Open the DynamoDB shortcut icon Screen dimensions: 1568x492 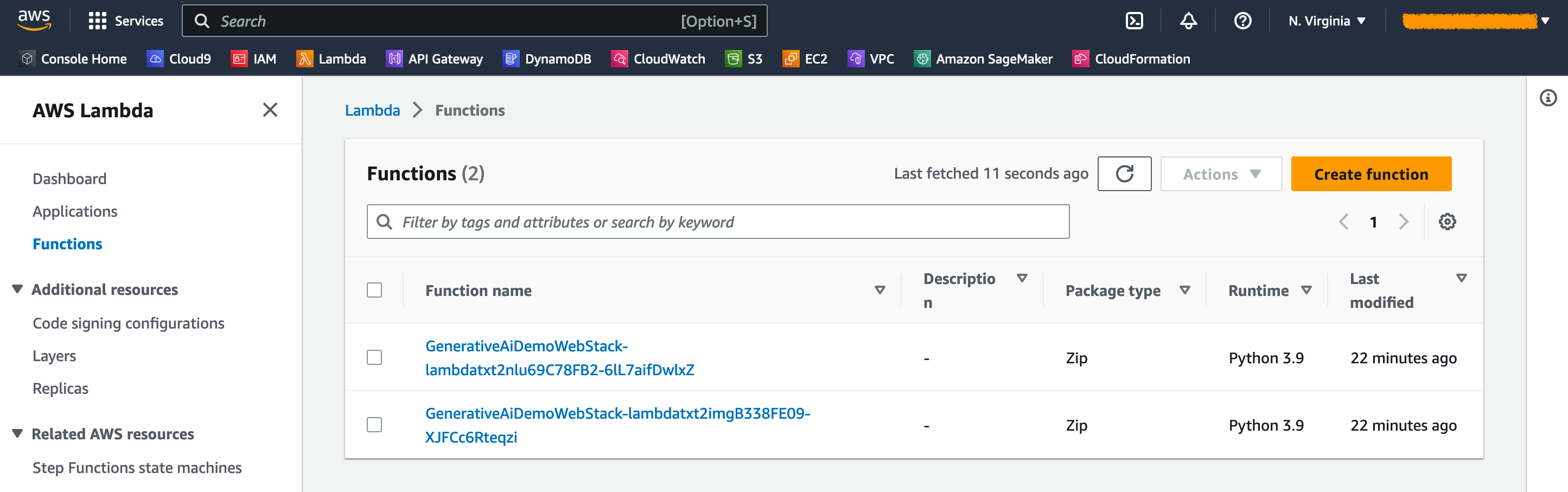click(511, 59)
